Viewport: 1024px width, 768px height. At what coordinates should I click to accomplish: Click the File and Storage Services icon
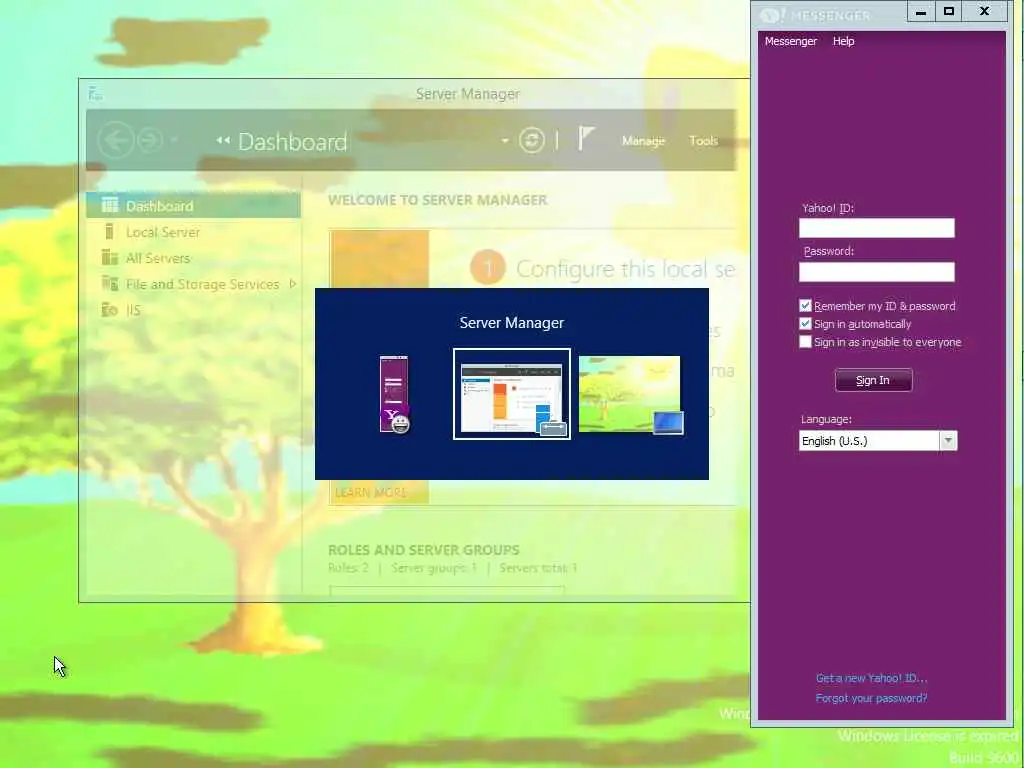110,283
